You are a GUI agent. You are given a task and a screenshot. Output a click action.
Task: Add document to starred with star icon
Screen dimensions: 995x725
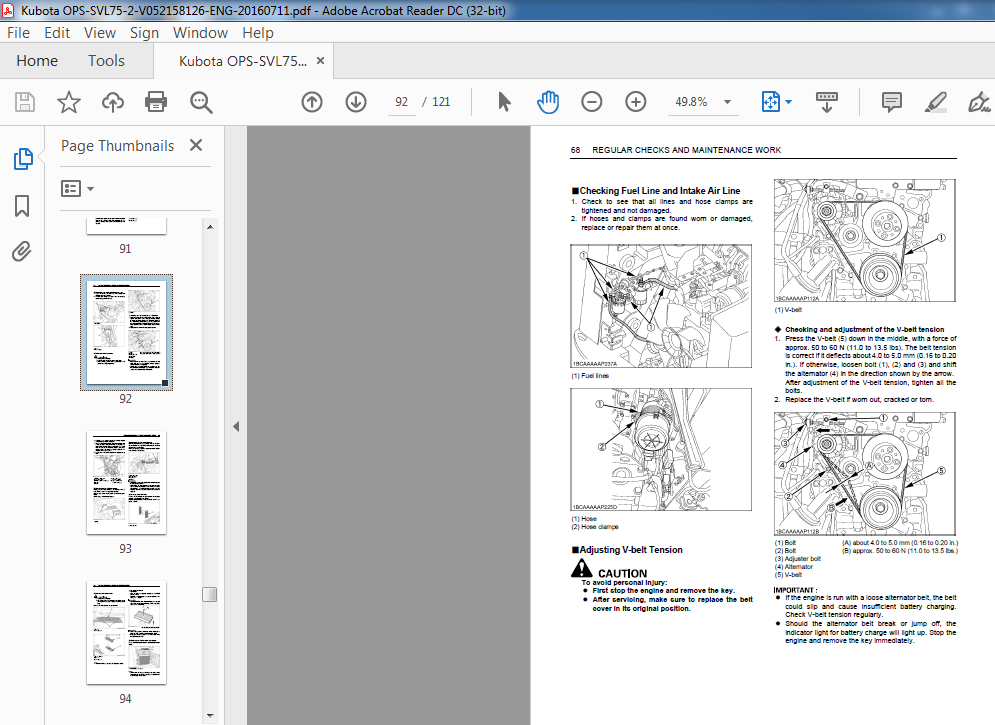point(69,102)
